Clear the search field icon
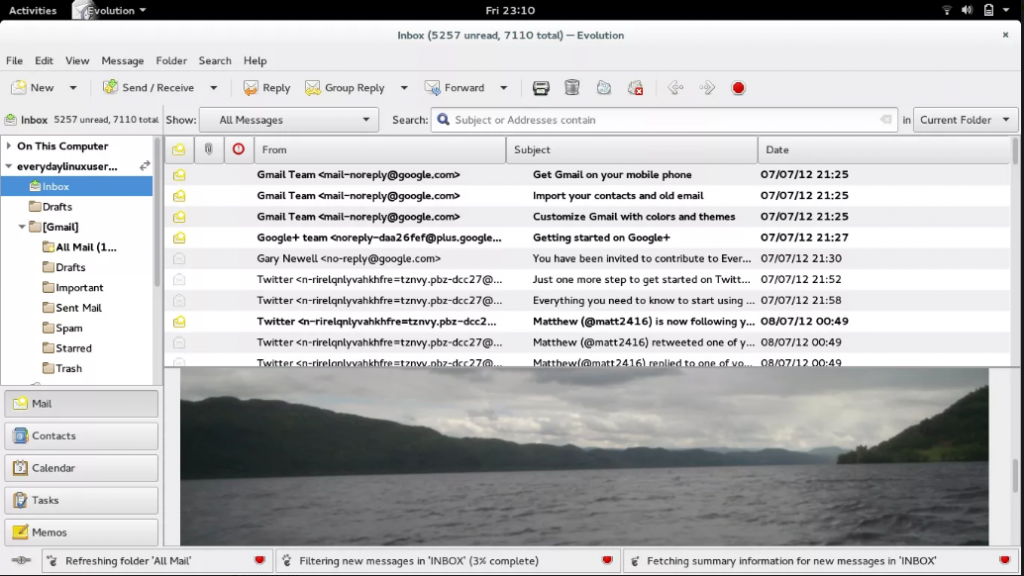The width and height of the screenshot is (1024, 576). (886, 120)
